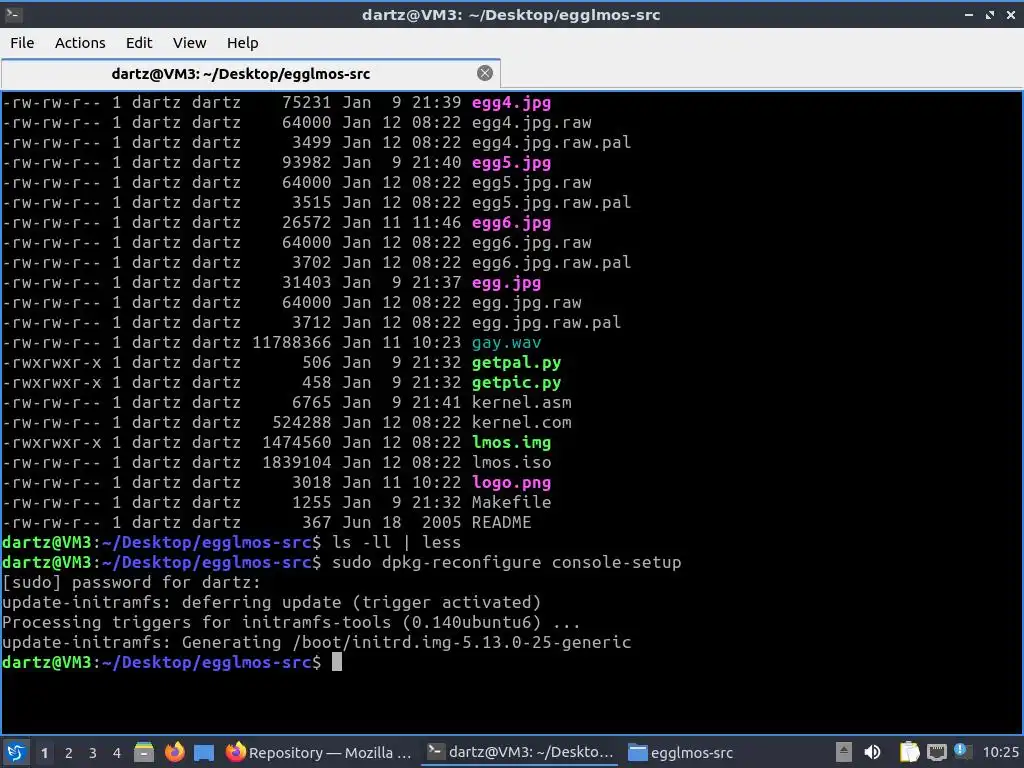This screenshot has height=768, width=1024.
Task: Click the terminal cursor at the prompt
Action: point(337,662)
